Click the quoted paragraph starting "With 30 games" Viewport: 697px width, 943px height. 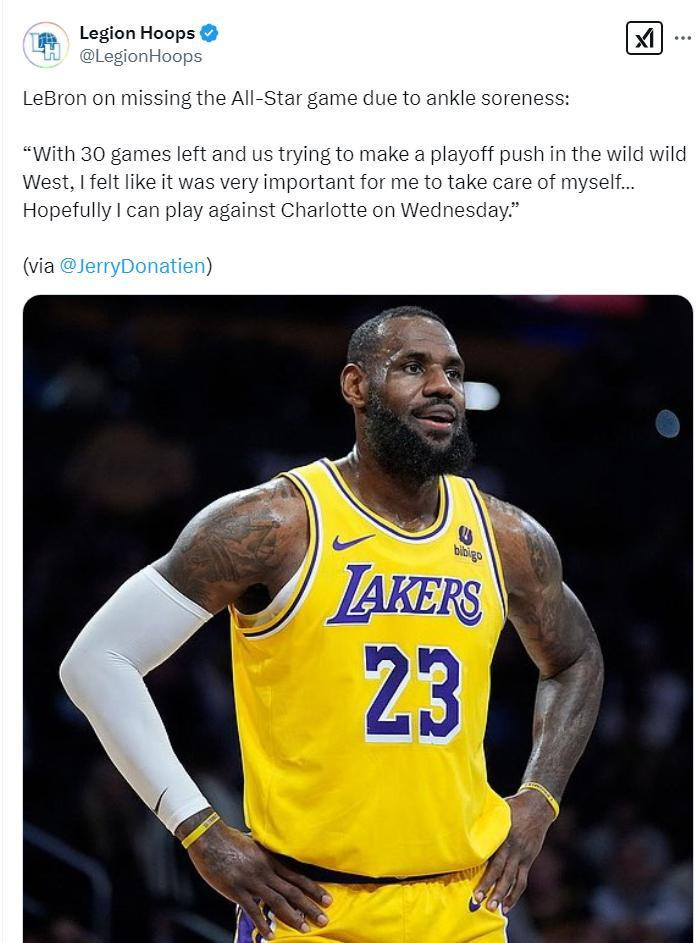[x=355, y=182]
